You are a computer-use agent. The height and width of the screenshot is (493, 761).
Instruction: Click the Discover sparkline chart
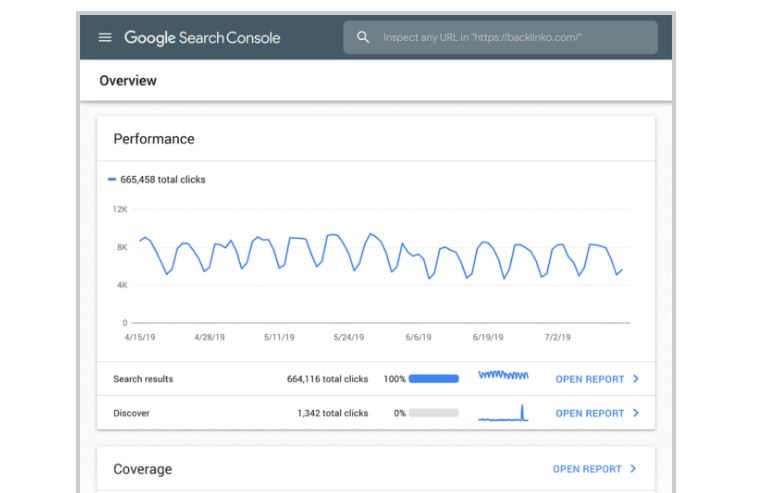503,413
